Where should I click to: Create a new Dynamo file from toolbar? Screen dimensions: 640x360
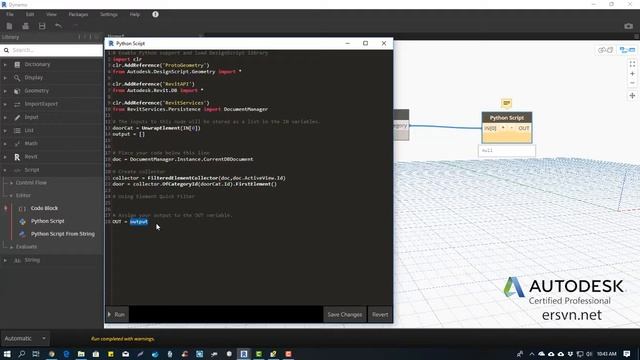[9, 26]
